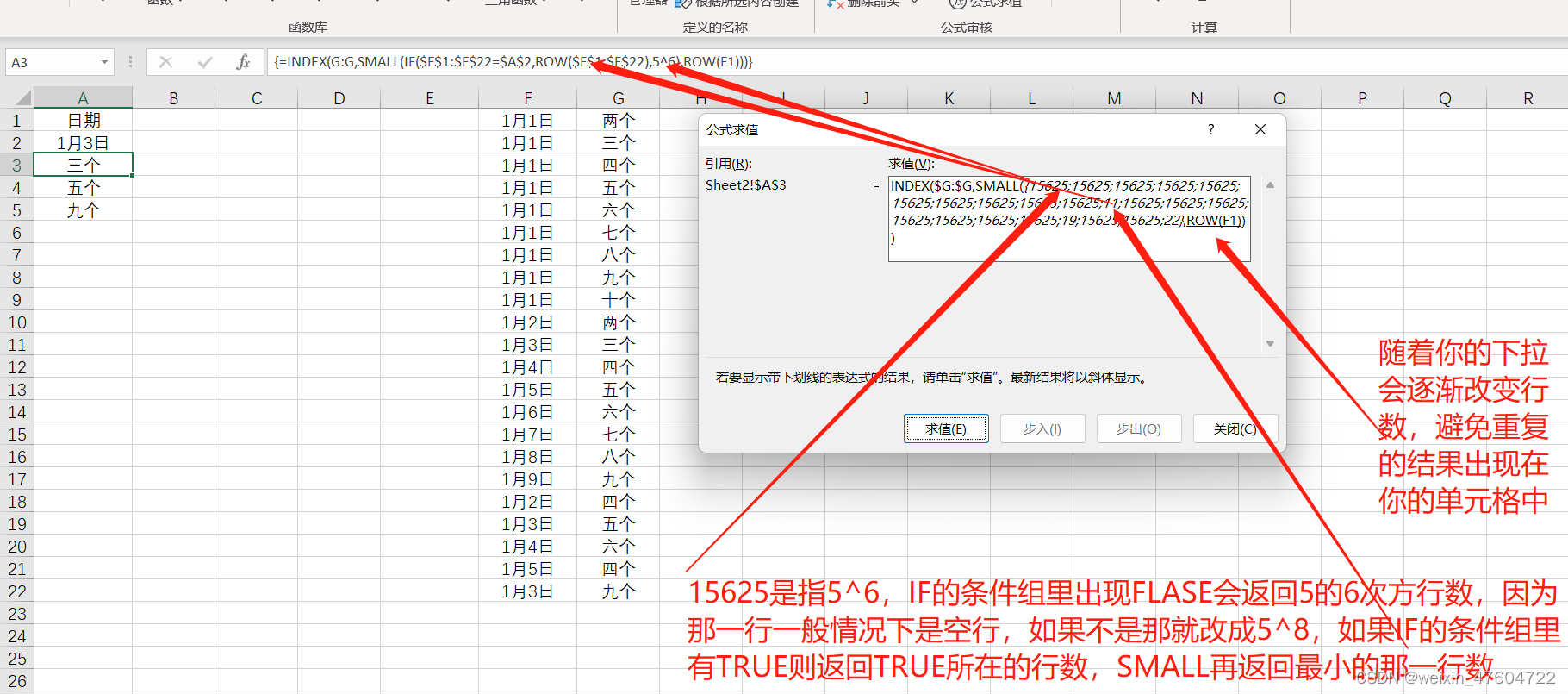Click cell F14 containing 1月6日
The width and height of the screenshot is (1568, 694).
[x=528, y=412]
